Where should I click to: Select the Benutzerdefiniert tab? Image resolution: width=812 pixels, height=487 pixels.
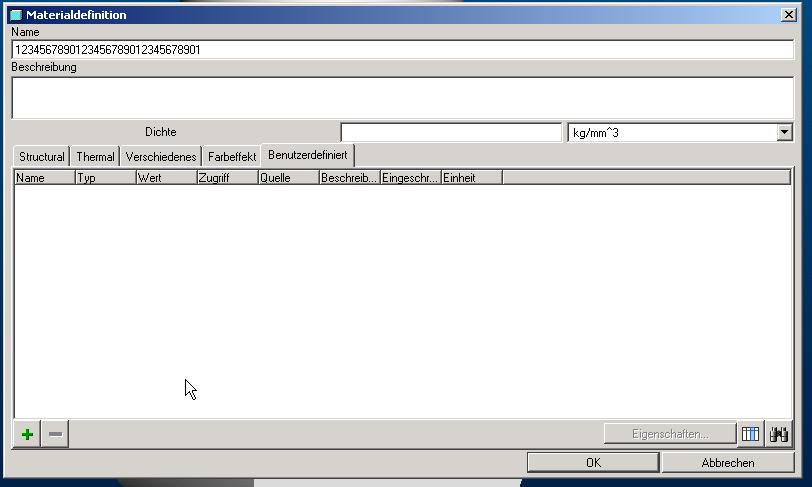coord(308,155)
